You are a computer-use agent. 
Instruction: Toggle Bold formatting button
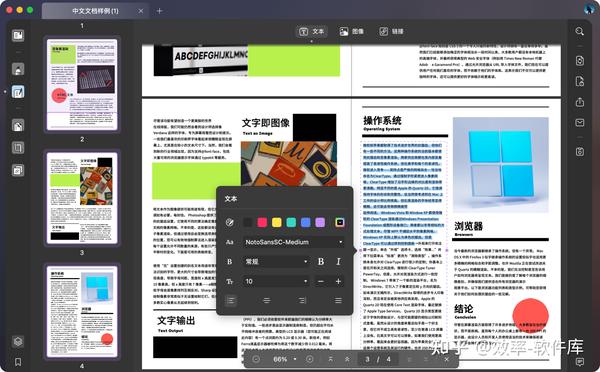pyautogui.click(x=321, y=261)
